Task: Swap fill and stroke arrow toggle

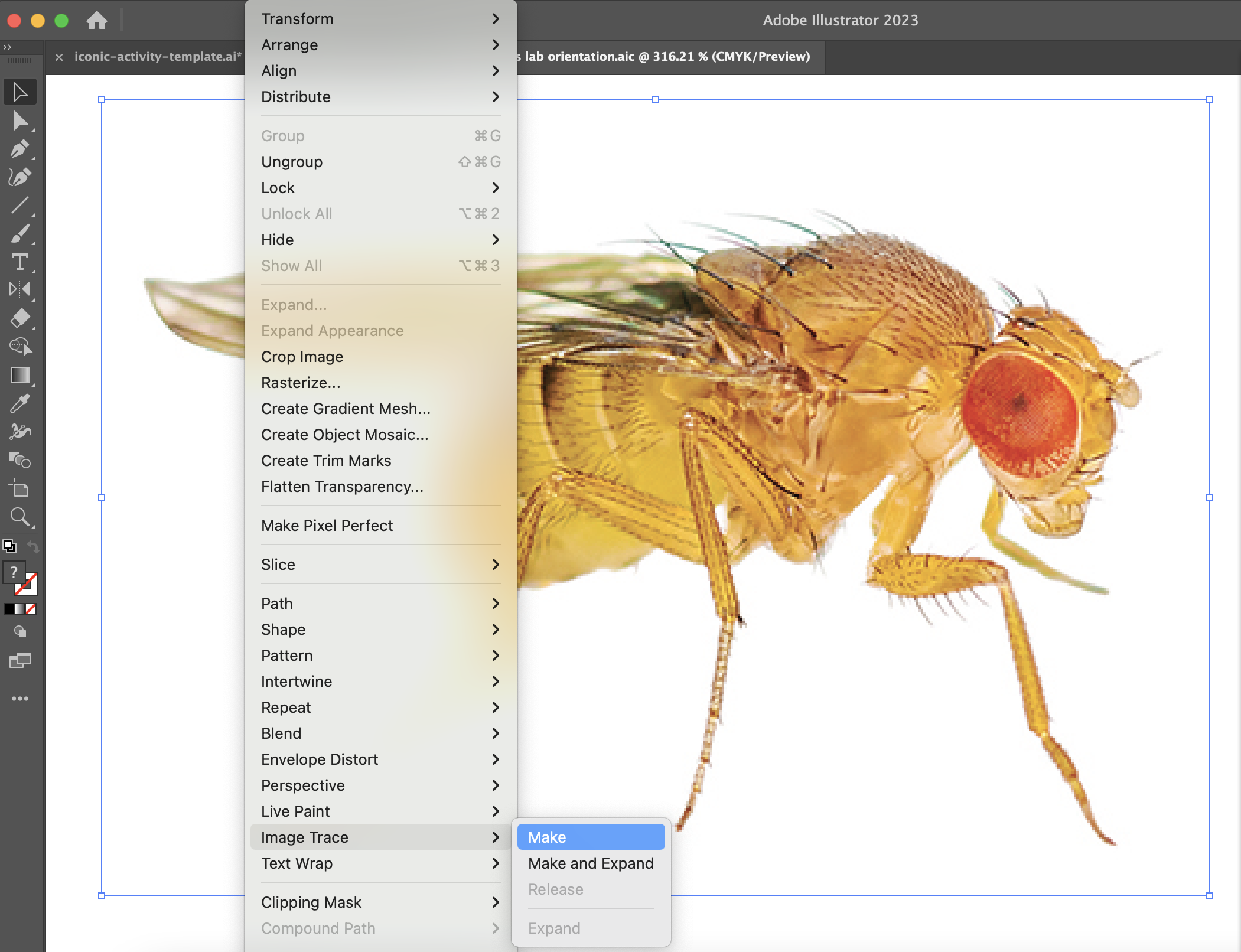Action: [34, 547]
